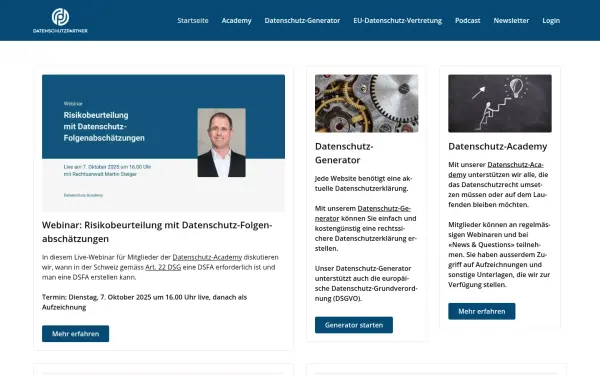
Task: Click the Login link in header
Action: 551,21
